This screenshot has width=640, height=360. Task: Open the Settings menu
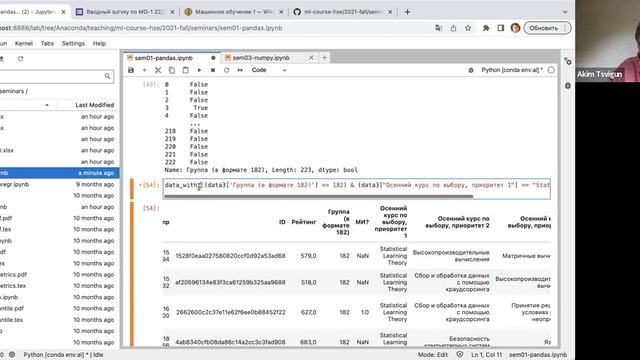(73, 43)
